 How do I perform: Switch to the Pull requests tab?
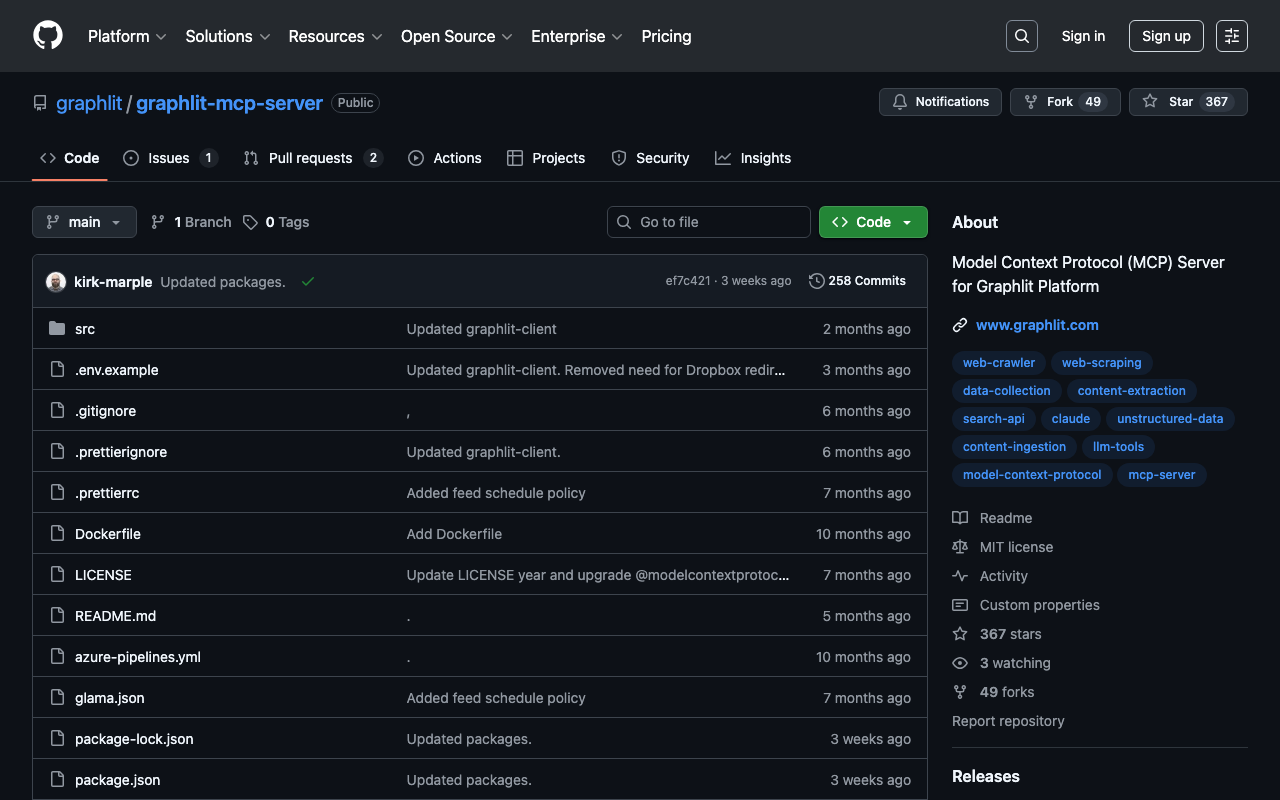pos(311,158)
